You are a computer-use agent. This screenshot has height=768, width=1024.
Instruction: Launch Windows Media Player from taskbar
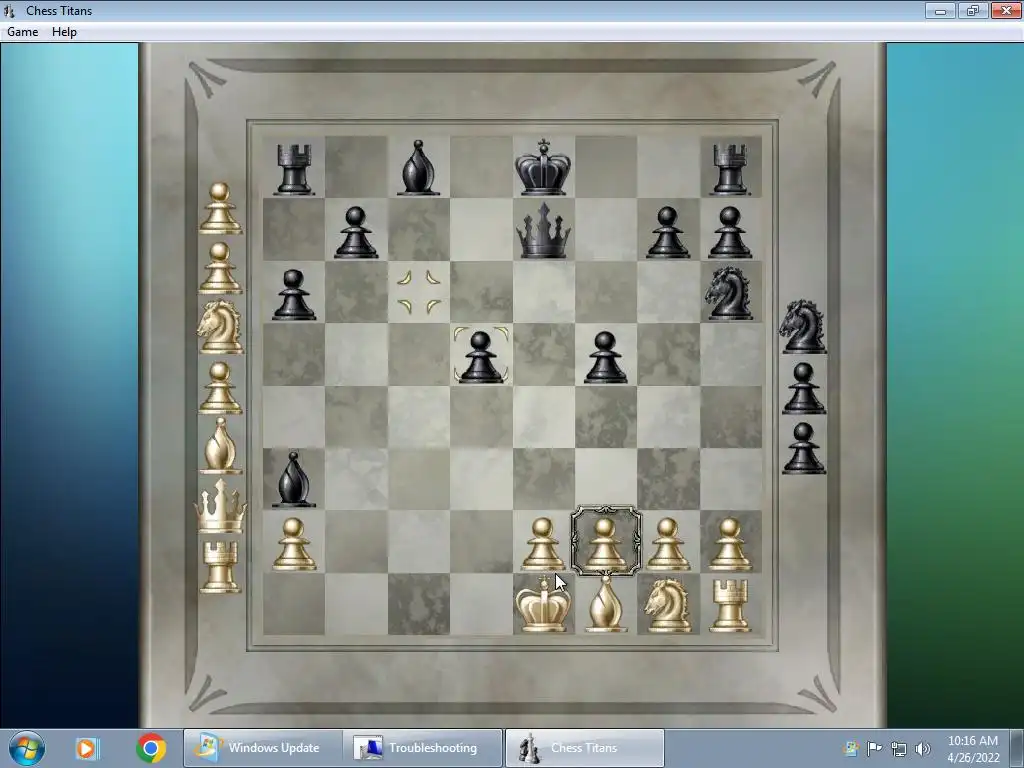[87, 748]
